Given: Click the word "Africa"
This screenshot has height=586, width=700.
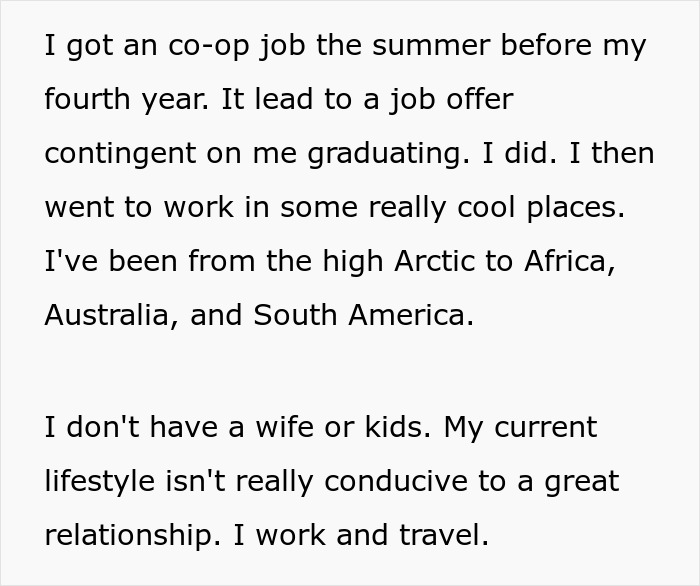Looking at the screenshot, I should click(561, 262).
